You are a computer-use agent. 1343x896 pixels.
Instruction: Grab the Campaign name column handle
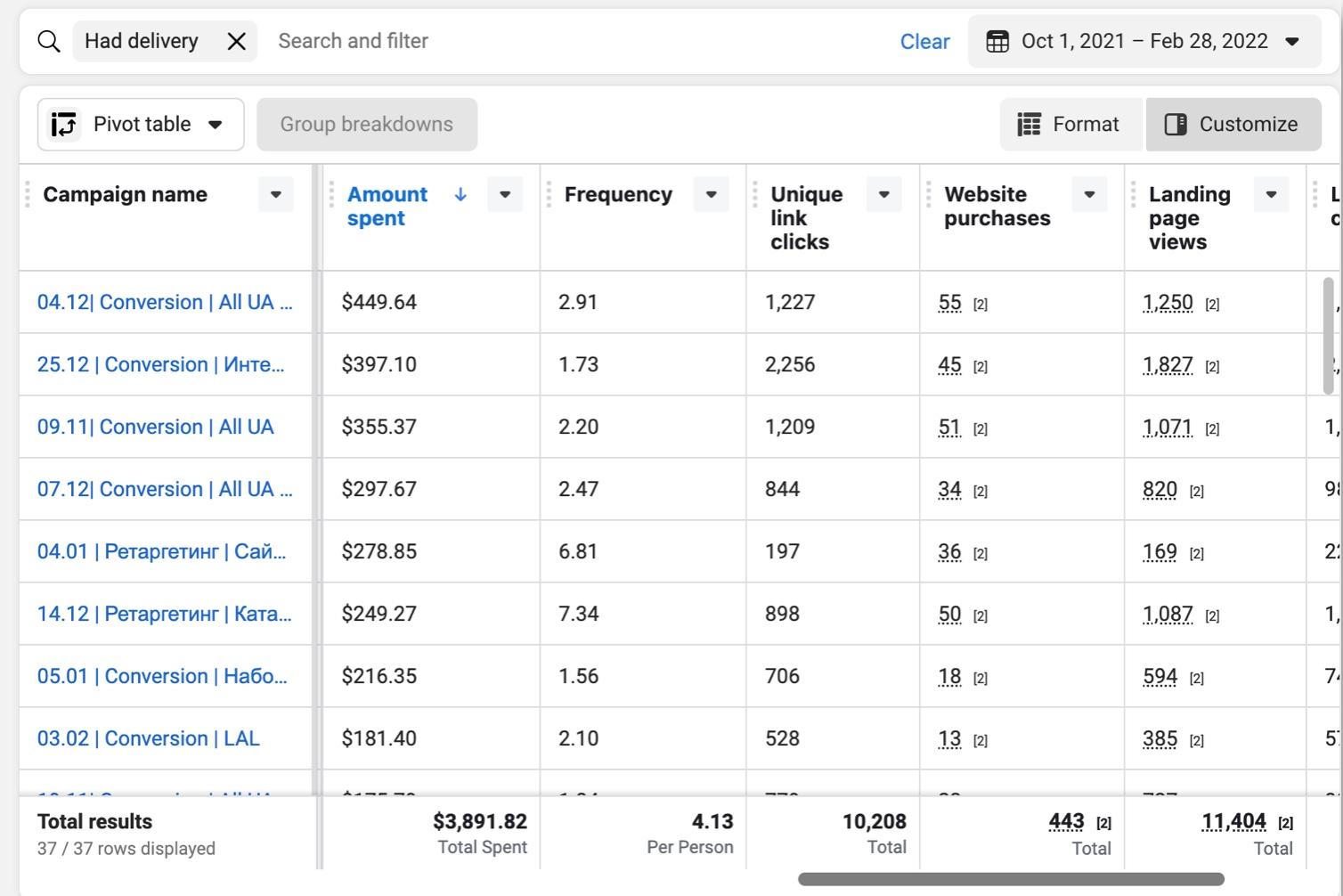point(28,195)
